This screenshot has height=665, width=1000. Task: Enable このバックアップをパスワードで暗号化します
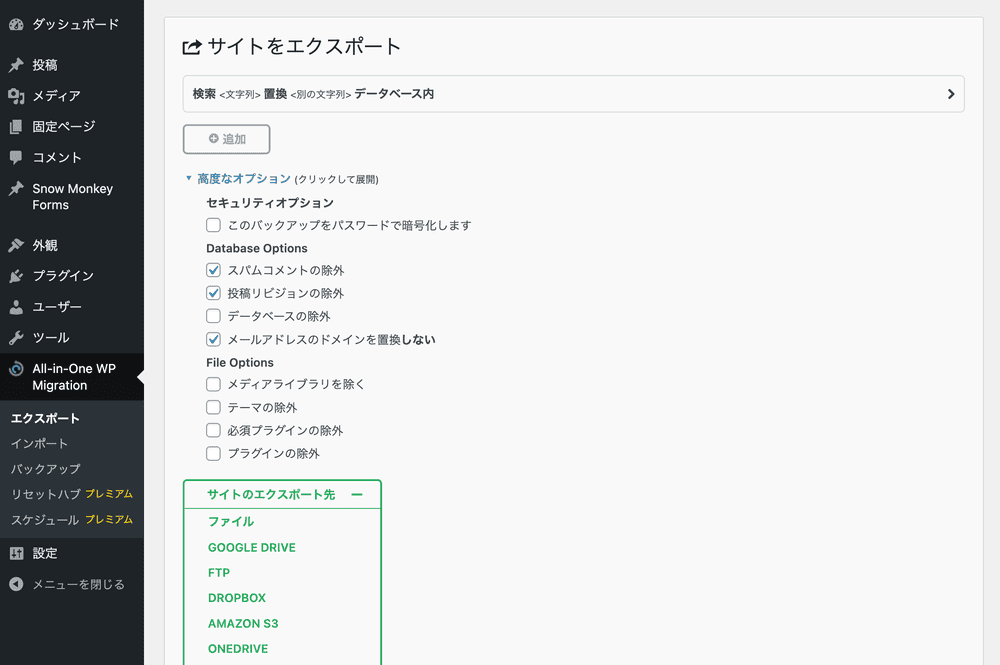pyautogui.click(x=213, y=225)
